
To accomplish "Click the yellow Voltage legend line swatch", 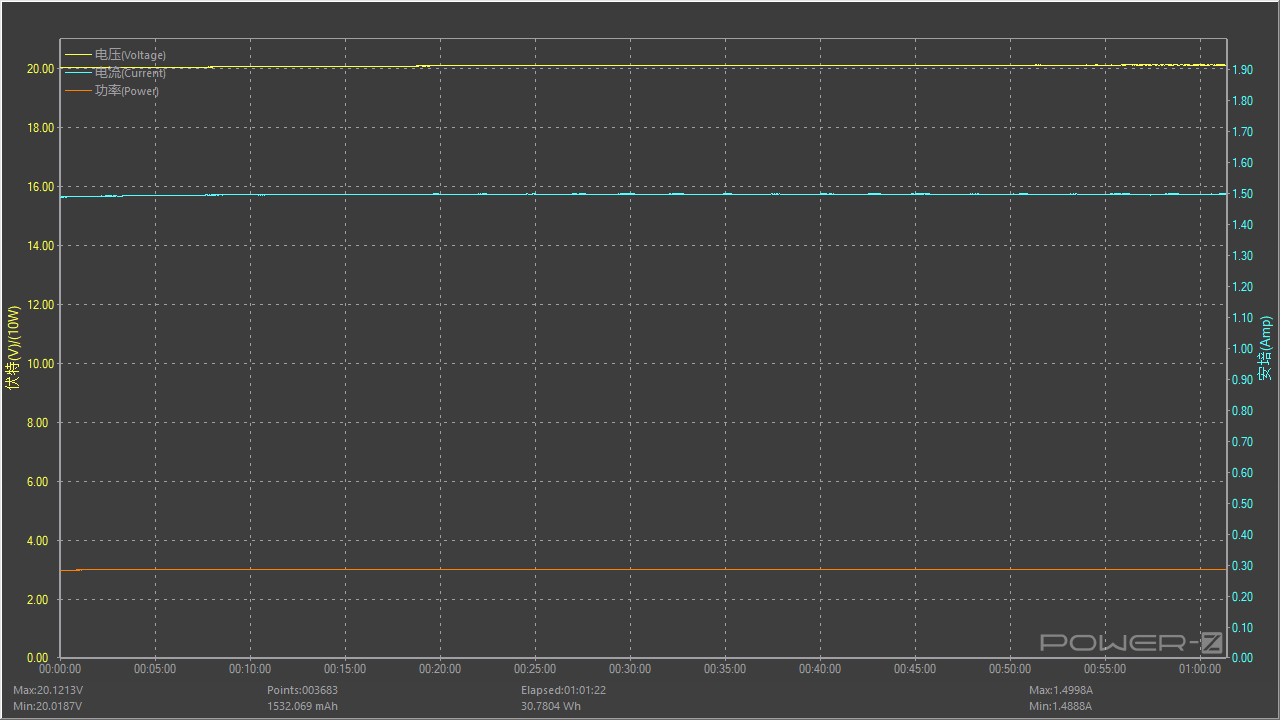I will [78, 55].
